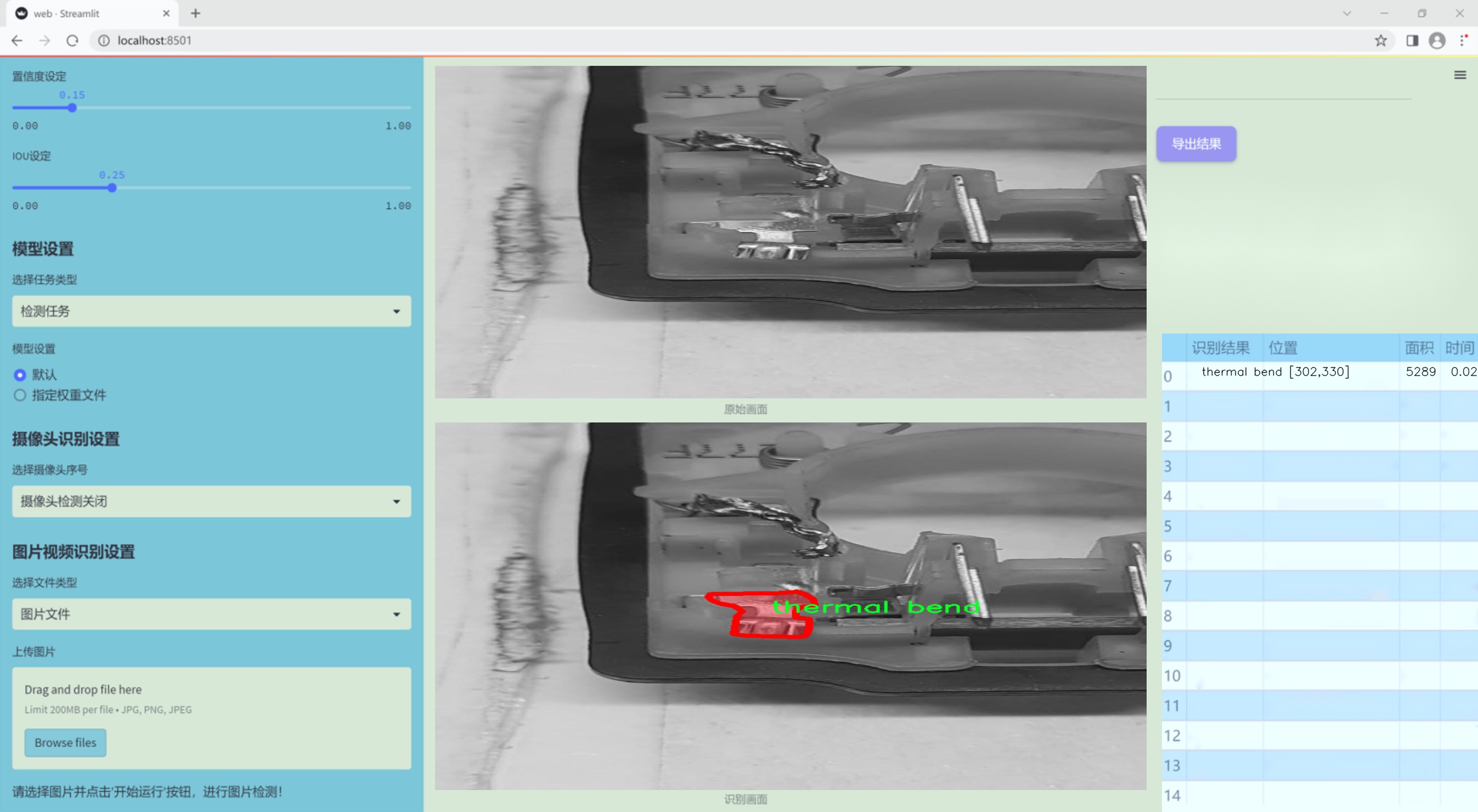Reload the localhost page
Image resolution: width=1478 pixels, height=812 pixels.
(72, 41)
